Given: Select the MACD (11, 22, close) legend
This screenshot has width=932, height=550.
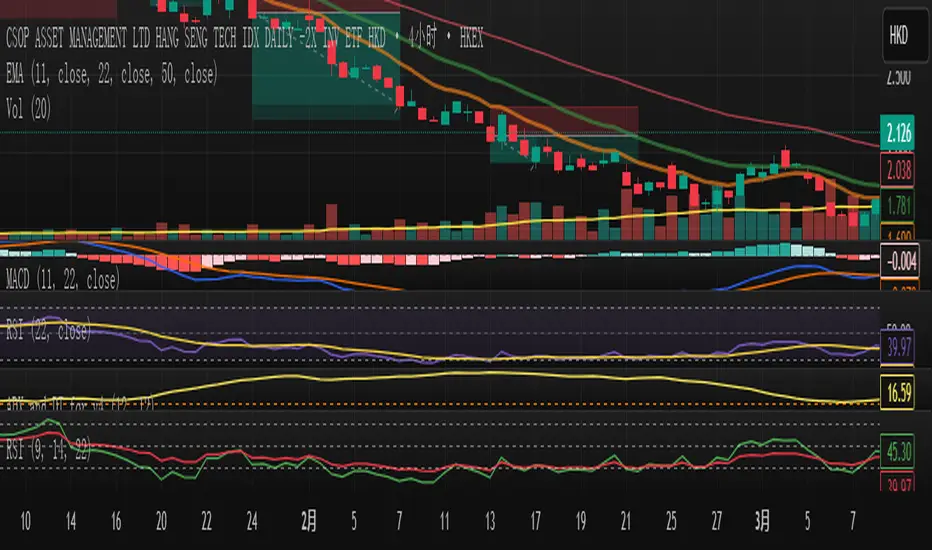Looking at the screenshot, I should (63, 278).
